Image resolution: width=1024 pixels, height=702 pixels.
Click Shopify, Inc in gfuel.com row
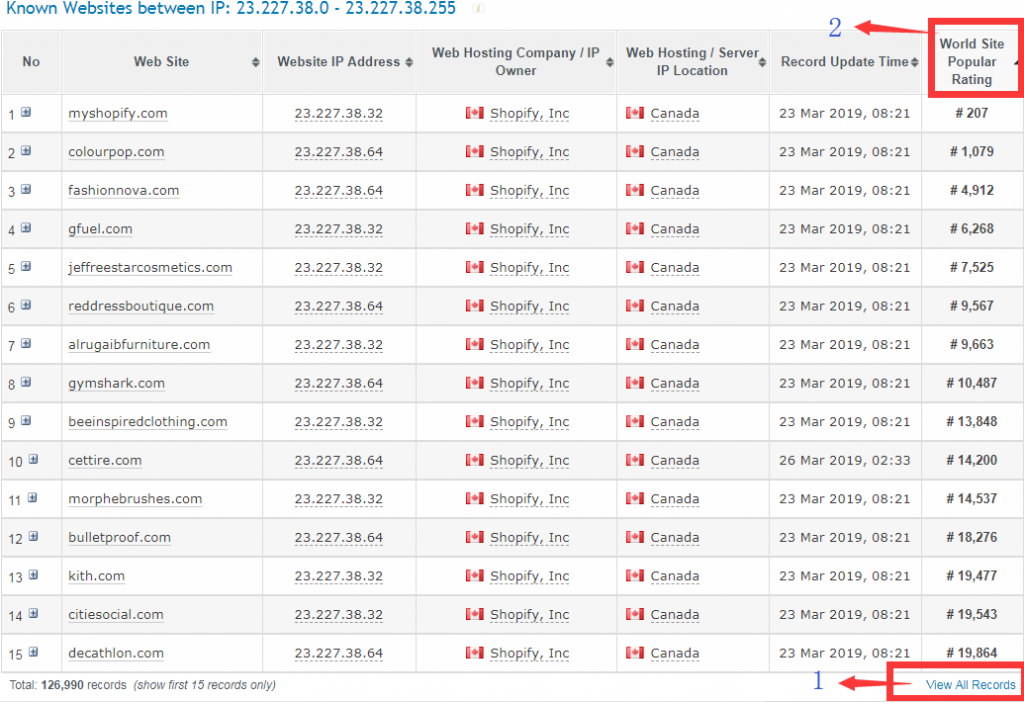click(530, 229)
